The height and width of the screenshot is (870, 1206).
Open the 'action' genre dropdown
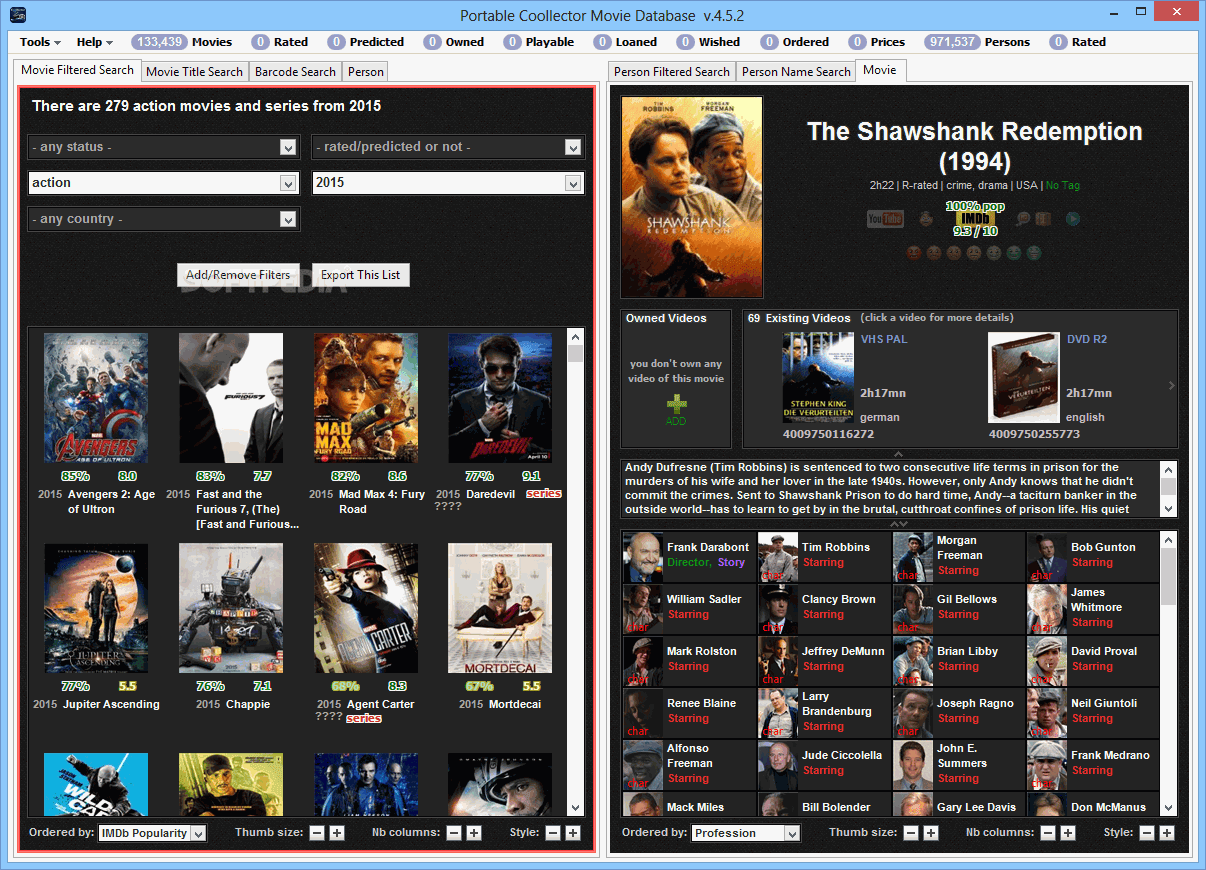(164, 183)
